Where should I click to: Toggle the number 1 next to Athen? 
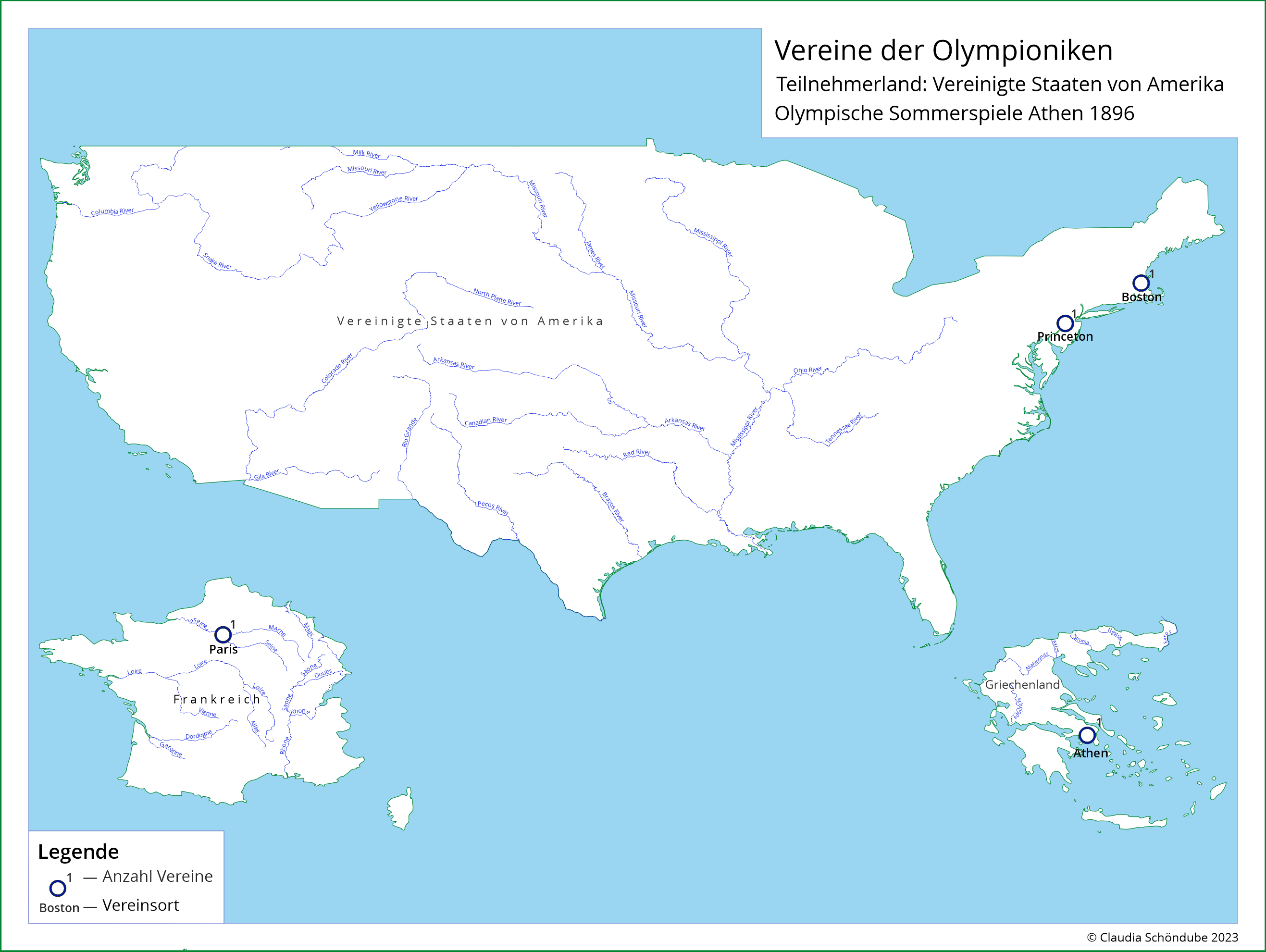(1099, 723)
